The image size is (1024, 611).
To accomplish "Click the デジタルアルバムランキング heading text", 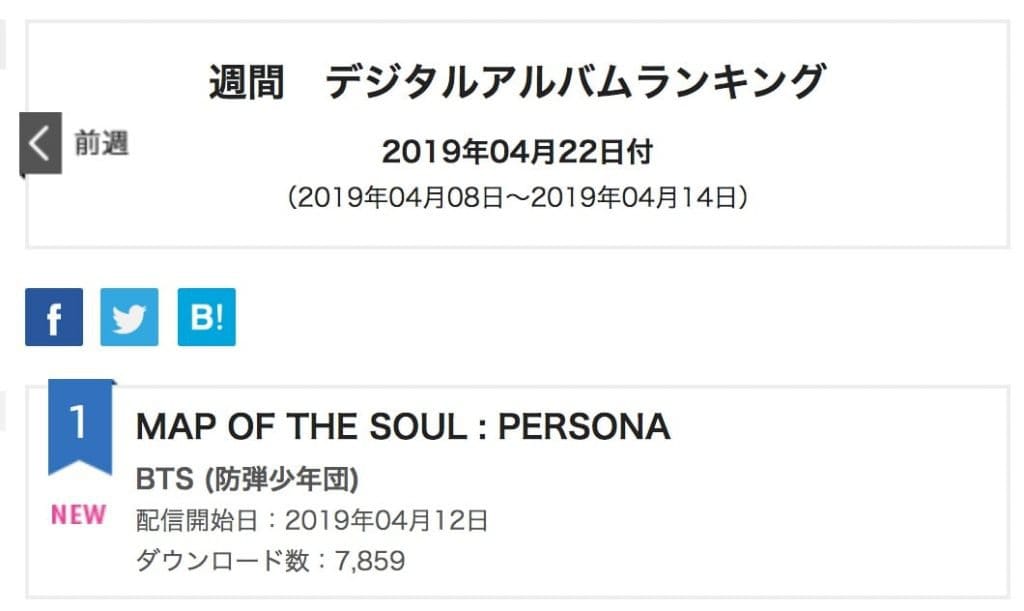I will (576, 82).
